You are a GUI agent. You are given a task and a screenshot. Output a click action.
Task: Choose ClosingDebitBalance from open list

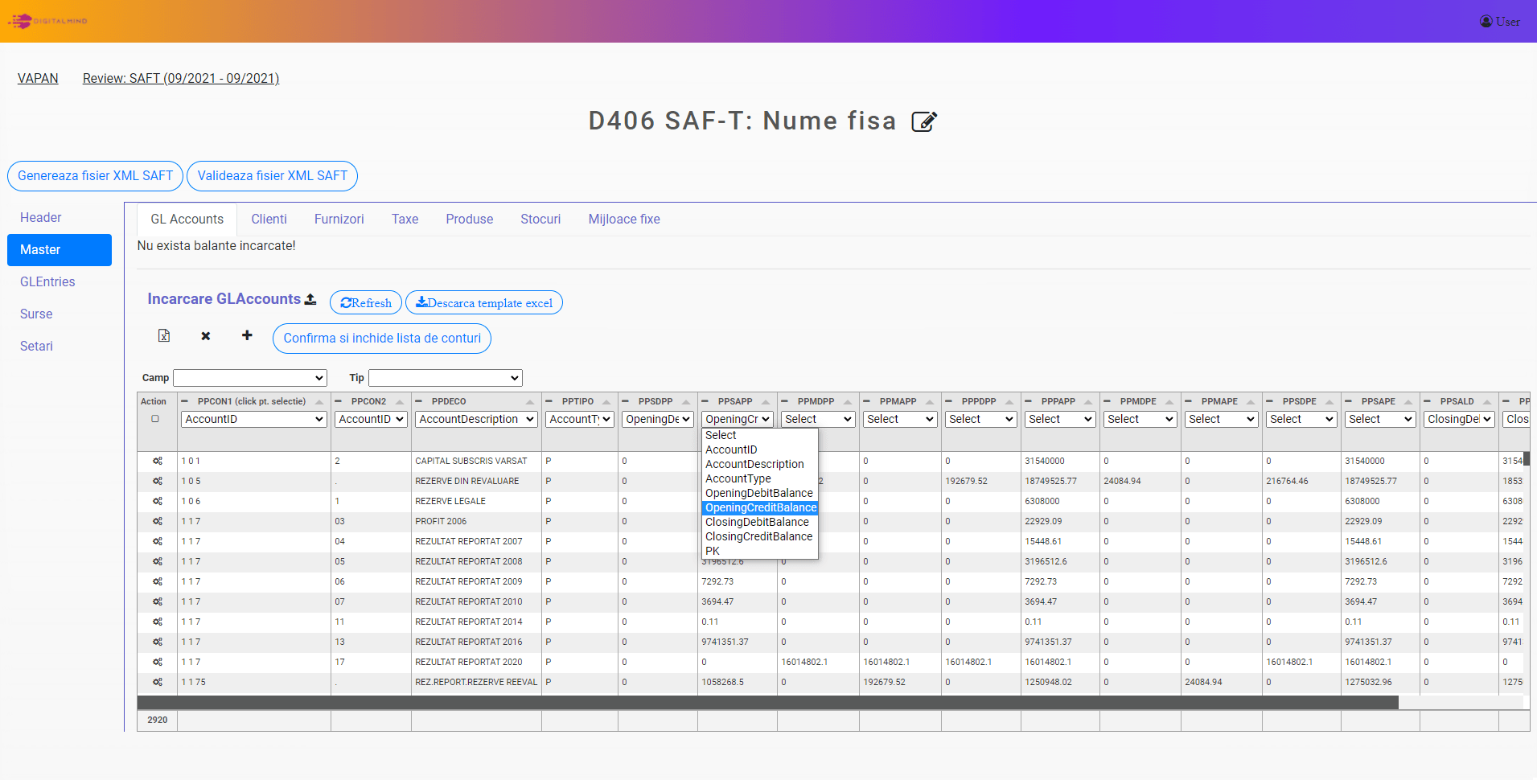click(757, 522)
